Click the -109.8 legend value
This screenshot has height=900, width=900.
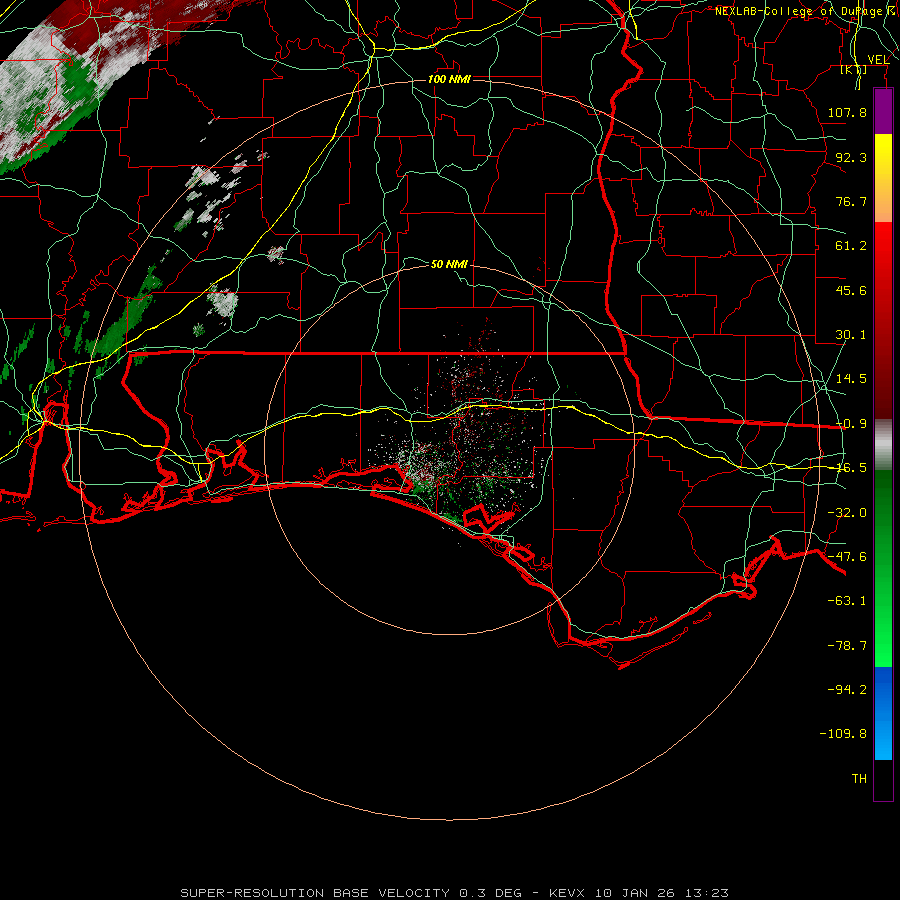[844, 734]
